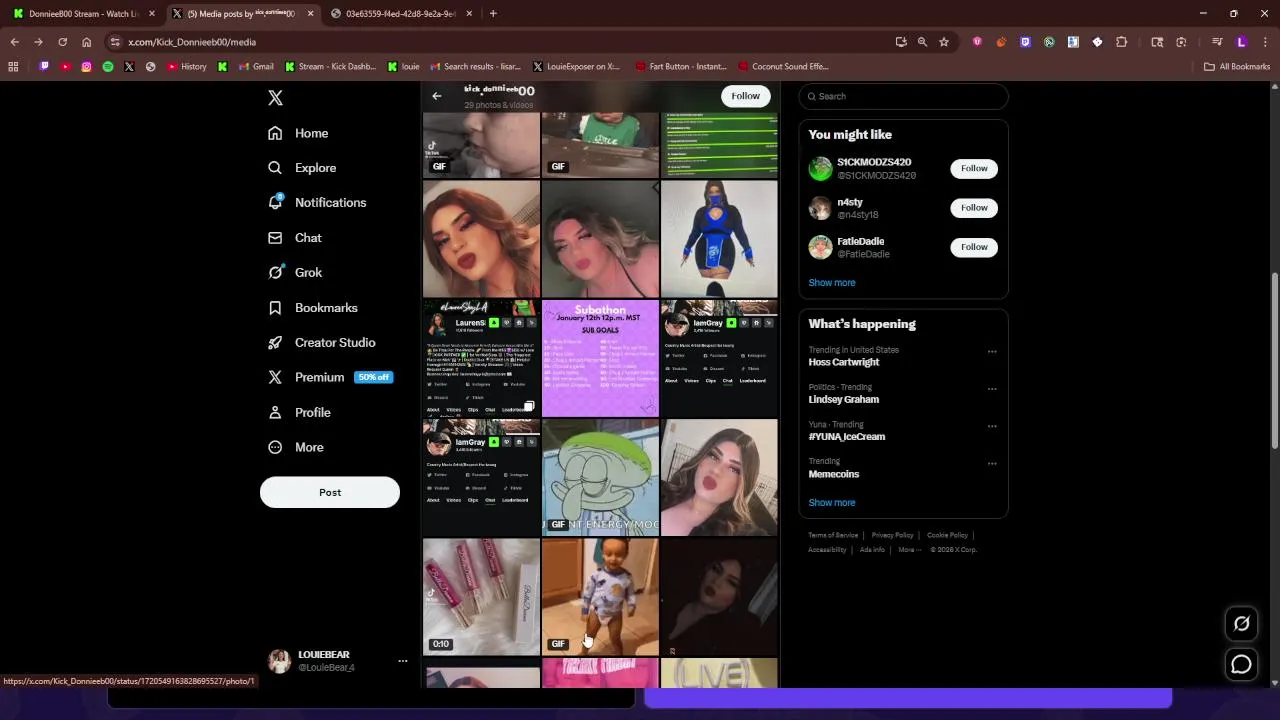Open floating Grok button
The width and height of the screenshot is (1280, 720).
point(1241,624)
